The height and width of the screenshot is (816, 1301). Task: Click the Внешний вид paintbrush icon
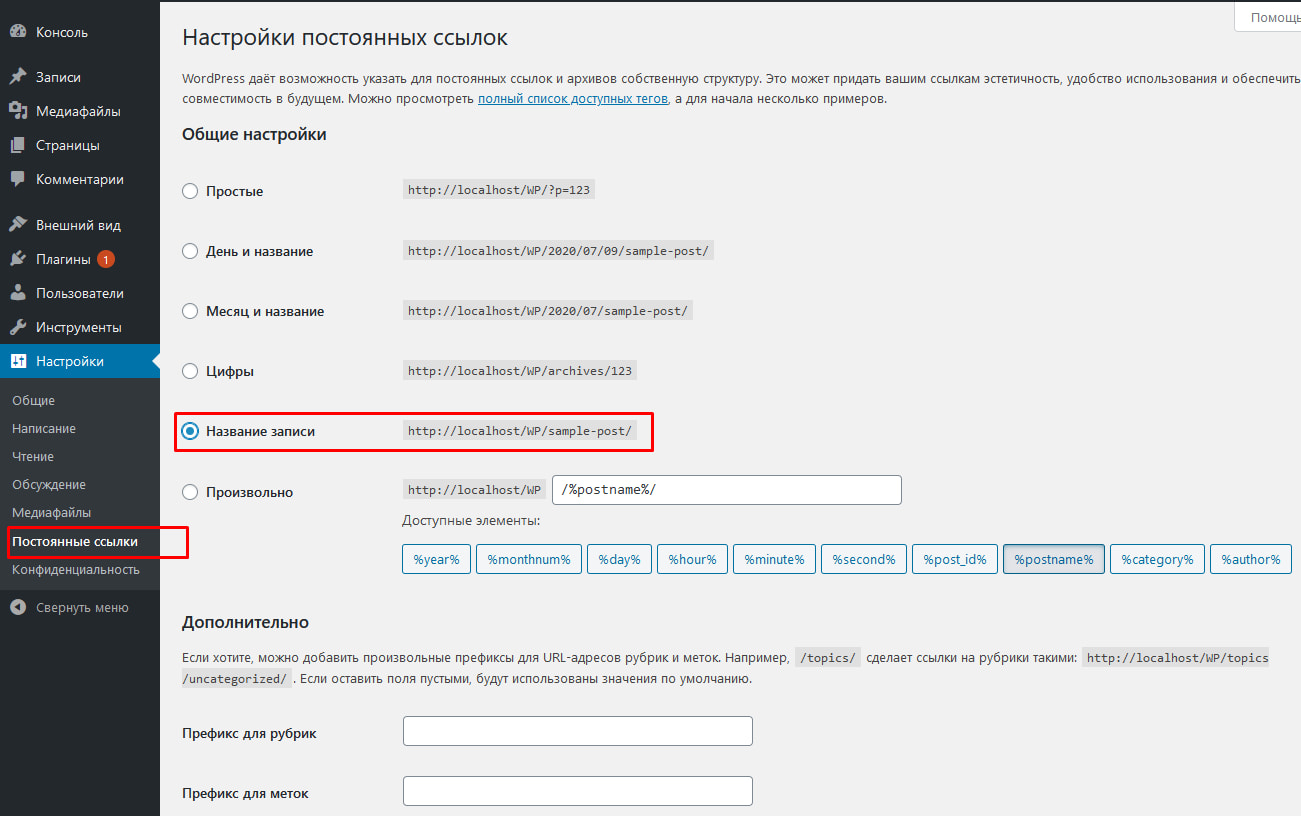click(x=18, y=225)
